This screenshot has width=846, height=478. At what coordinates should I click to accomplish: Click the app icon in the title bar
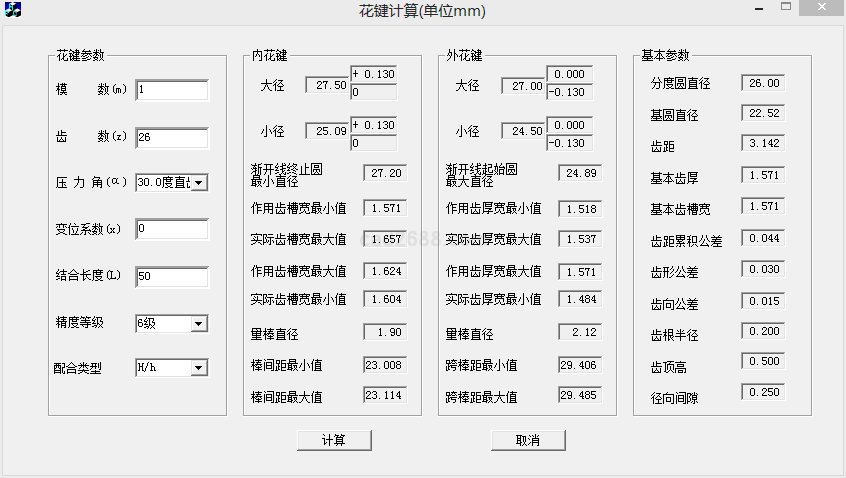tap(14, 11)
